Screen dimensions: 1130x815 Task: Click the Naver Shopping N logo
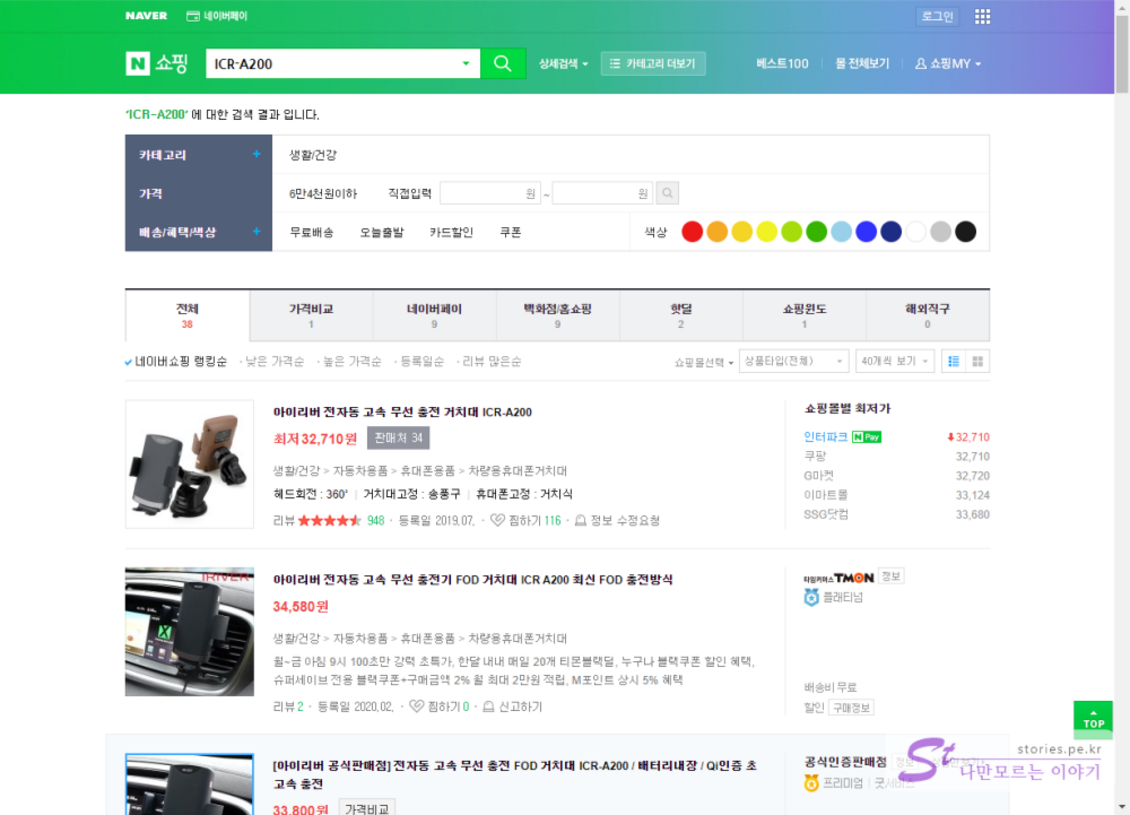pos(137,63)
